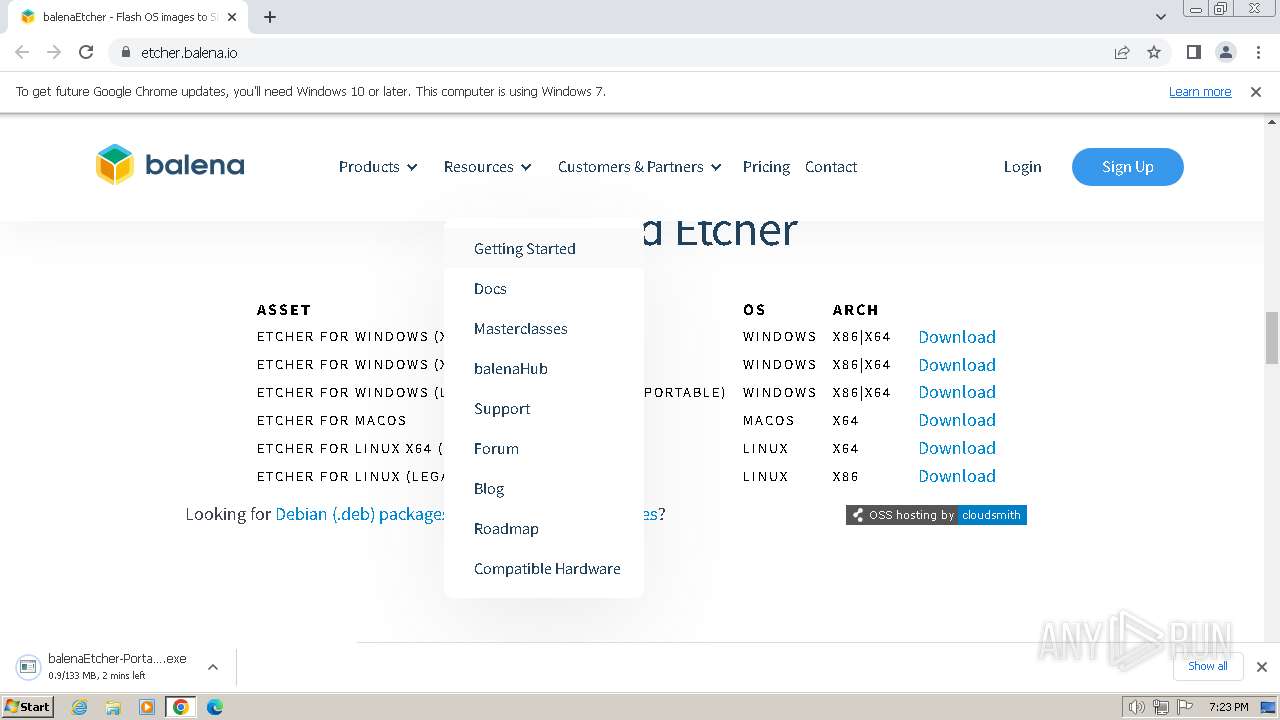This screenshot has width=1280, height=720.
Task: Open the Pricing page
Action: click(x=766, y=167)
